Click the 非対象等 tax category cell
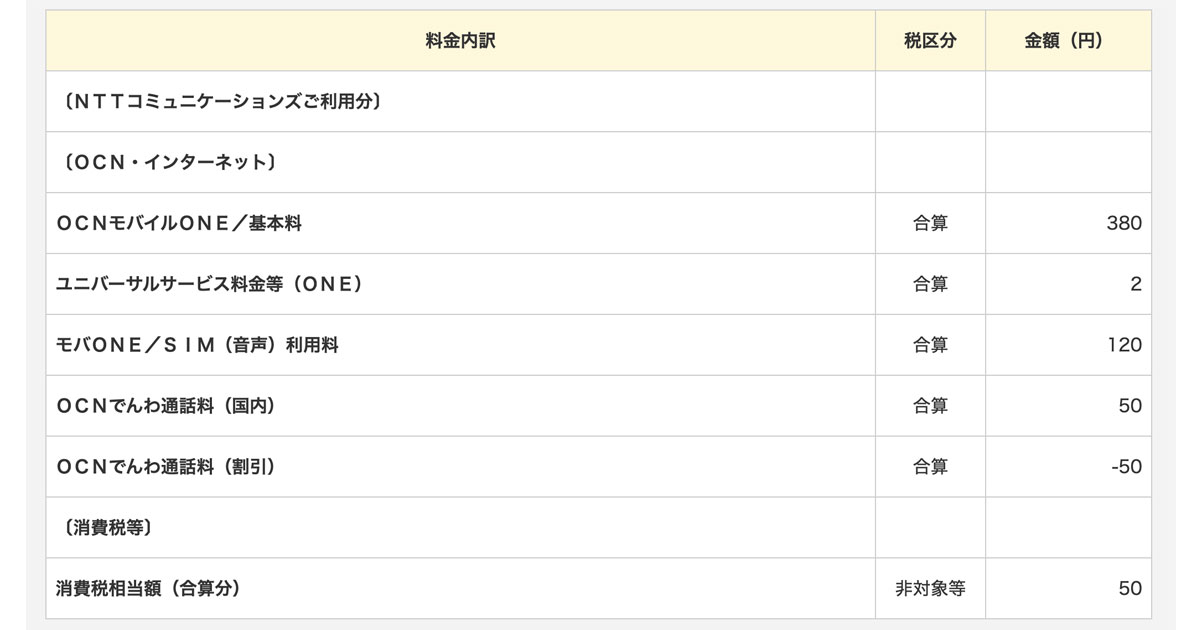This screenshot has width=1200, height=630. (930, 589)
